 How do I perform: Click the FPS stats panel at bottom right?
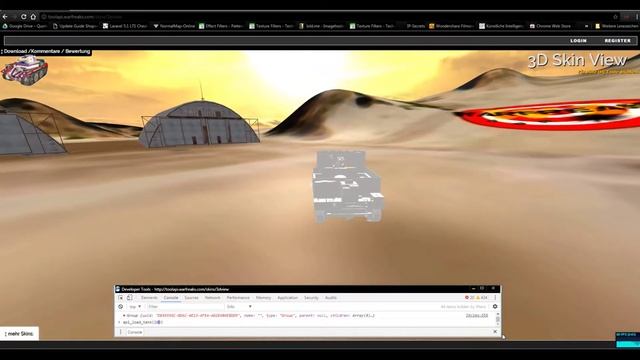[x=627, y=340]
